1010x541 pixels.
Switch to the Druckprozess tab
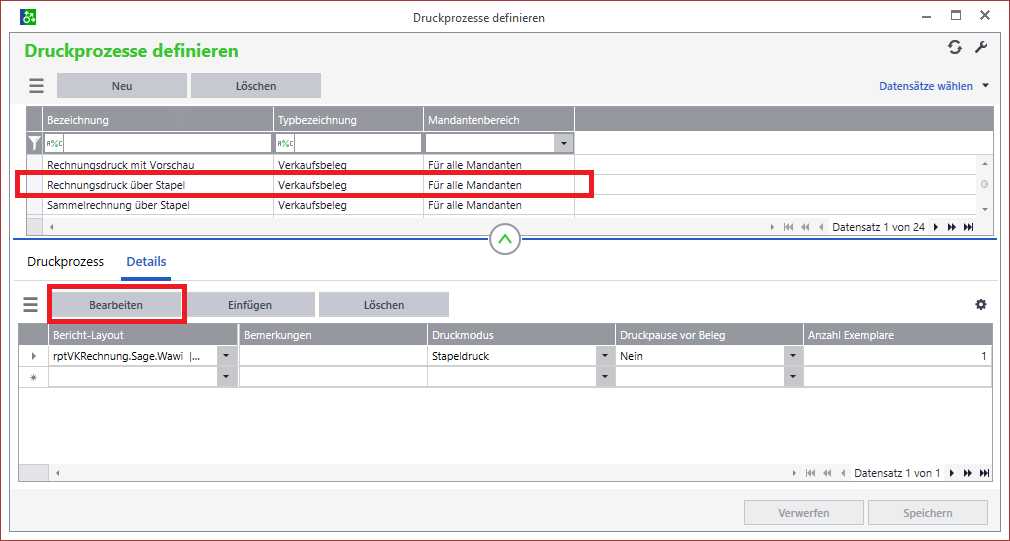[65, 262]
